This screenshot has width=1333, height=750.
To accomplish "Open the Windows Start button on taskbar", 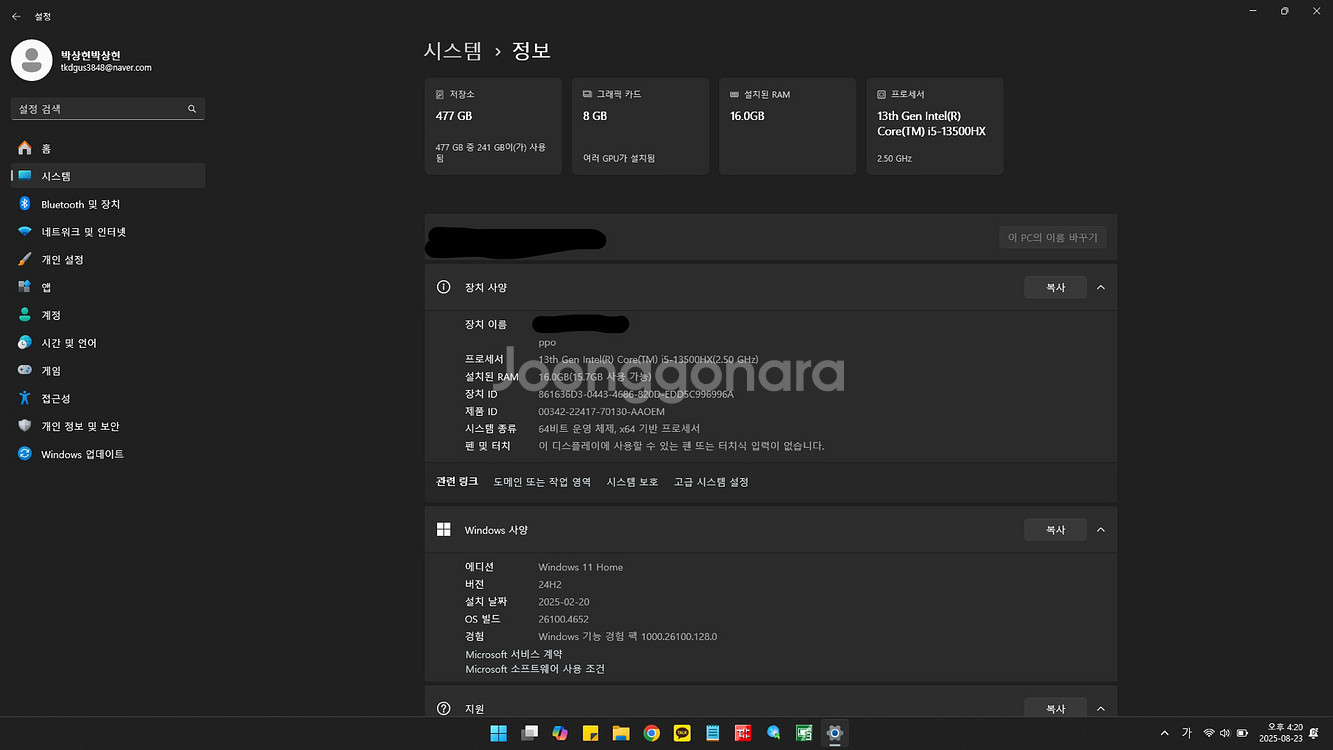I will tap(498, 733).
